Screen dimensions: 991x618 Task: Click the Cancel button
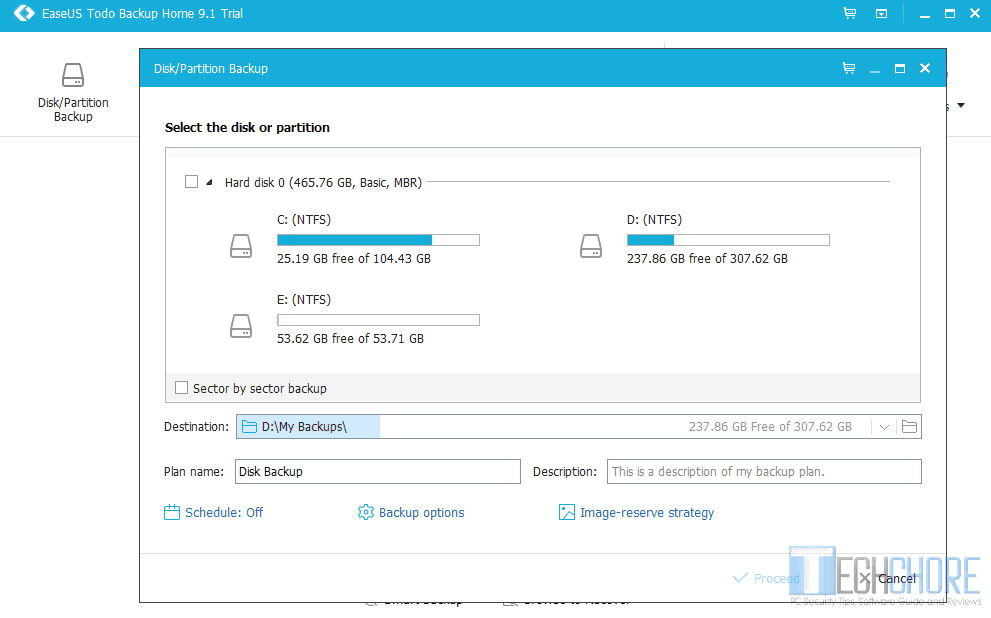887,578
